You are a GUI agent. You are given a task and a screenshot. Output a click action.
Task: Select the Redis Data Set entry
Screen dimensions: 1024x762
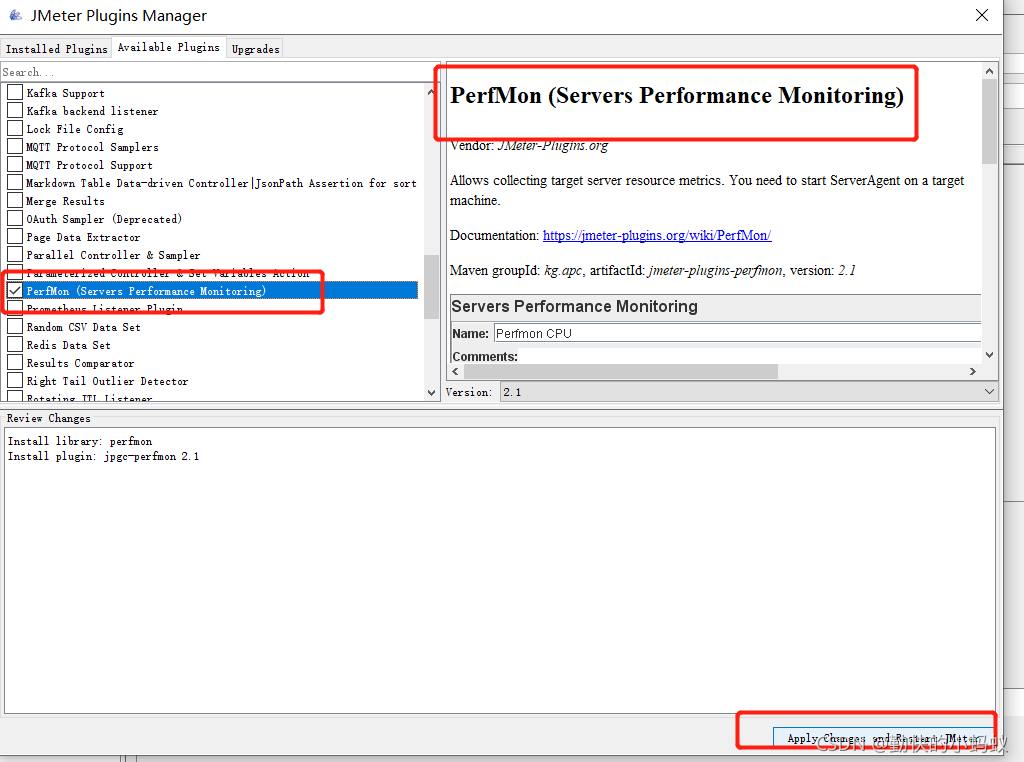(69, 345)
